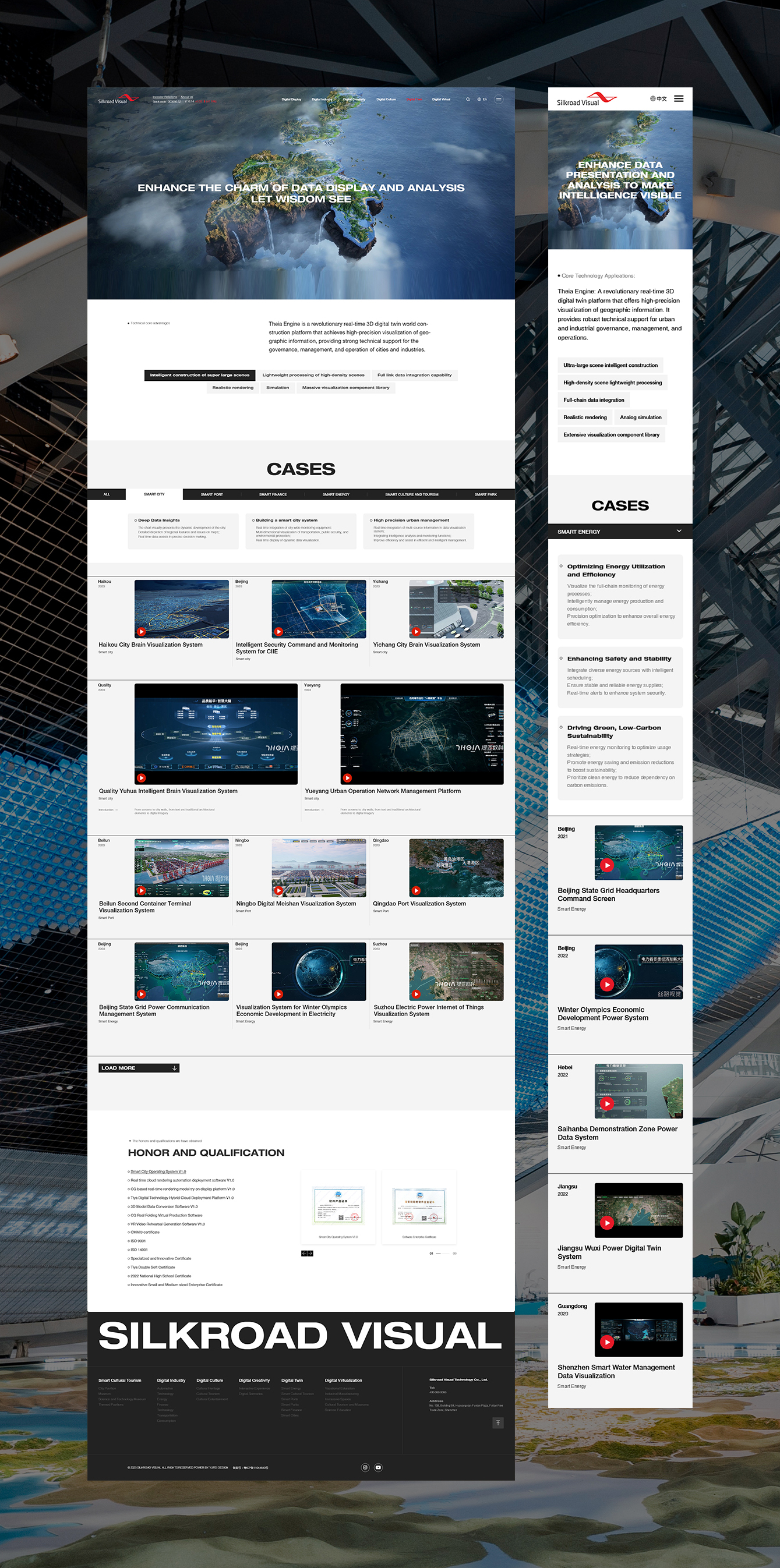Select the Smart Port cases tab
The width and height of the screenshot is (780, 1568).
[211, 494]
